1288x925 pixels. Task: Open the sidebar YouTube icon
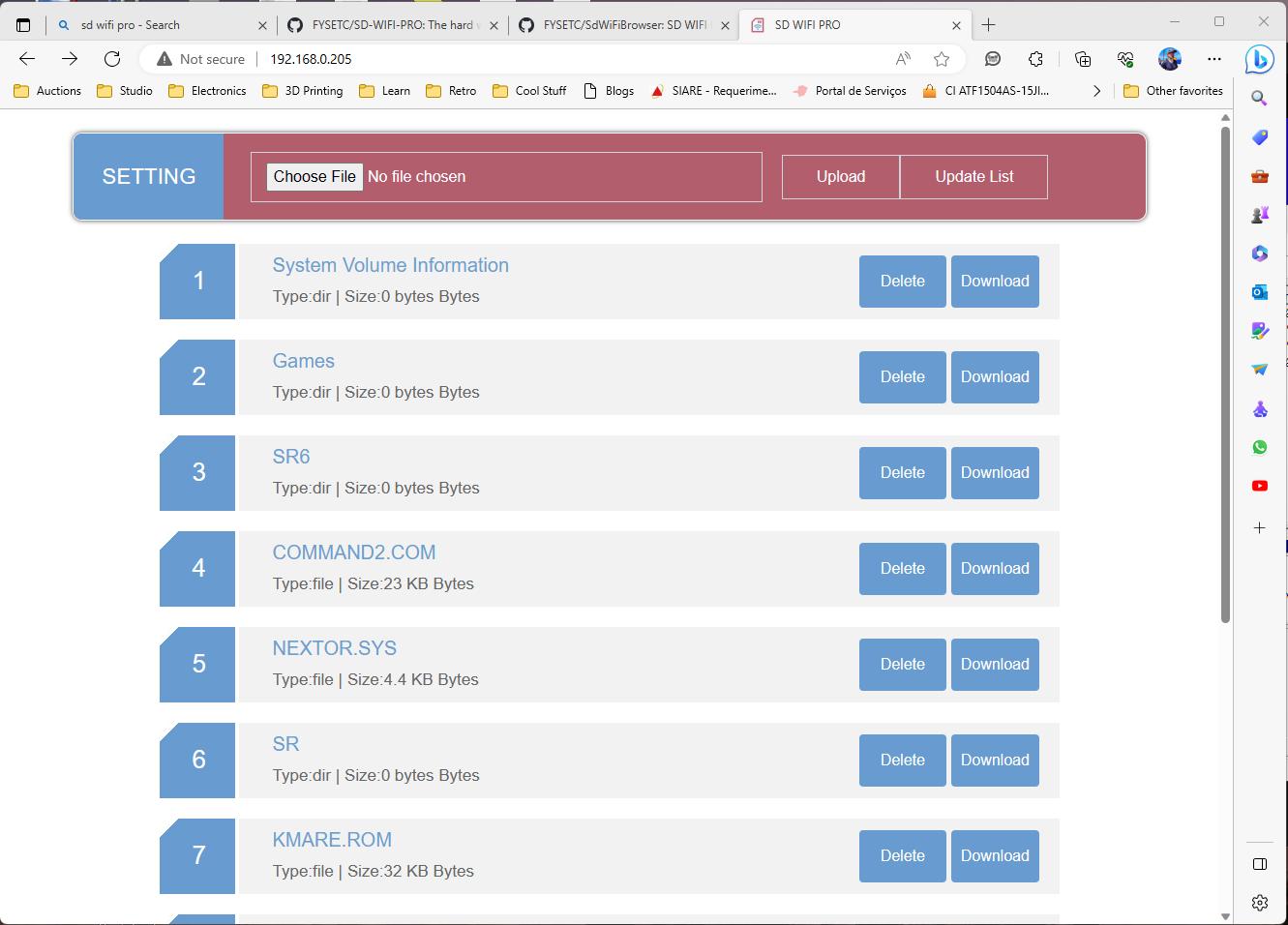(x=1259, y=486)
